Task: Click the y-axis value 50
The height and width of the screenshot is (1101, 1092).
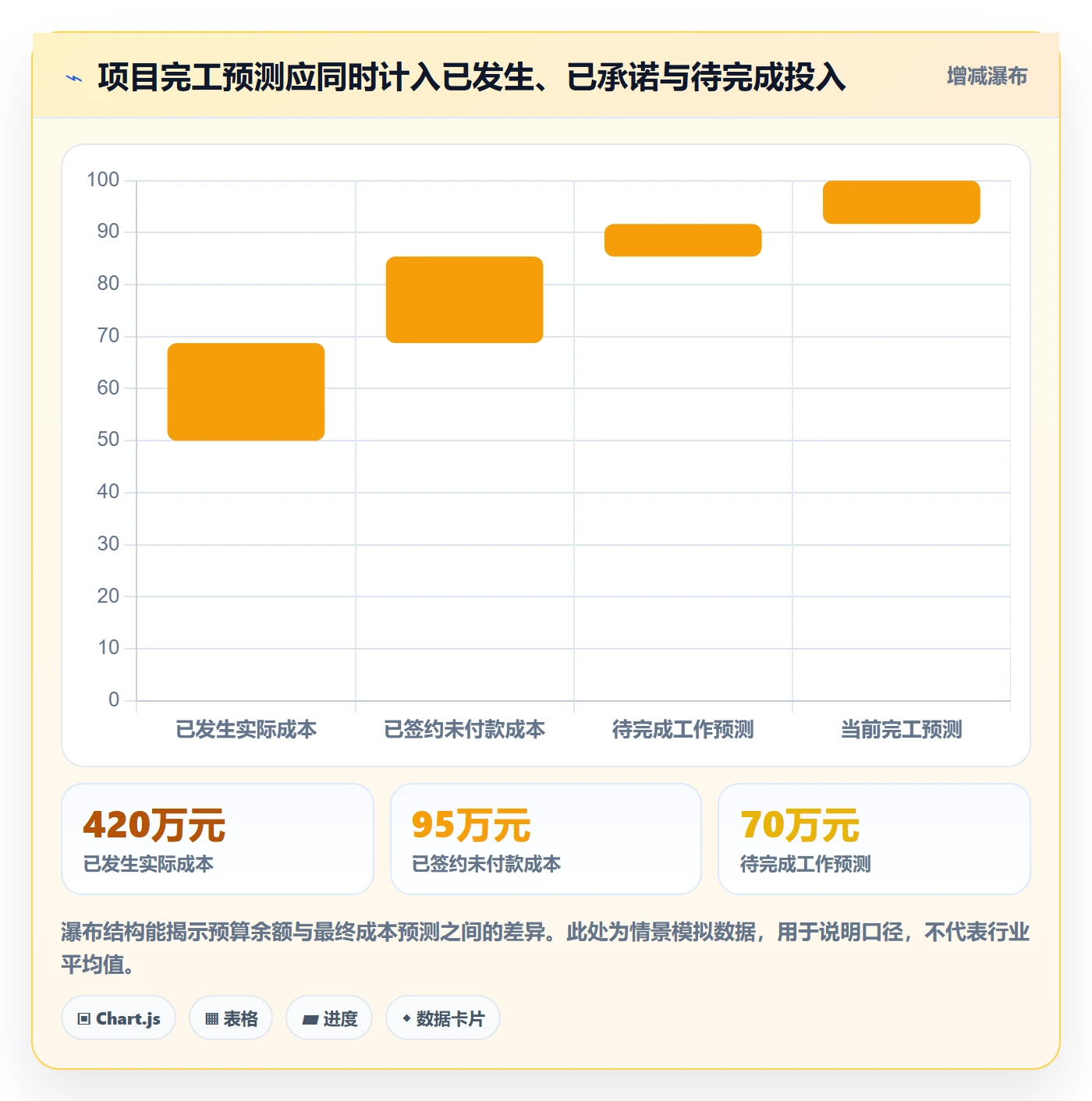Action: [108, 439]
